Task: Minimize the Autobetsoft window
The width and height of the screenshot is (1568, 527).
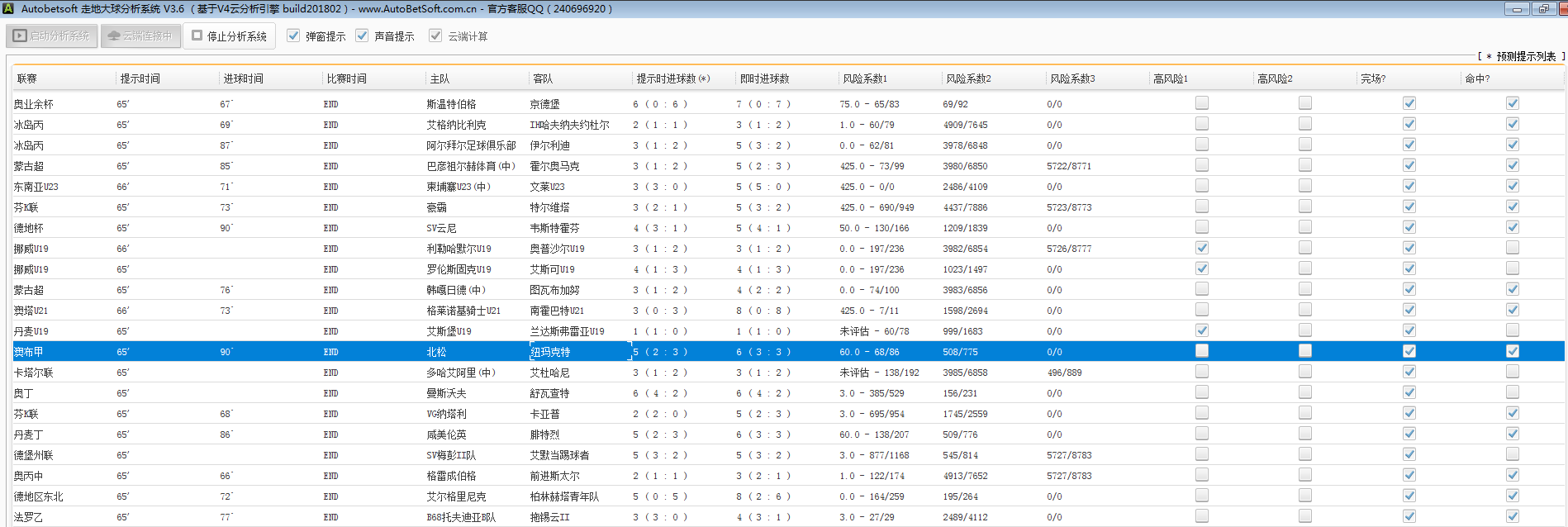Action: click(x=1517, y=9)
